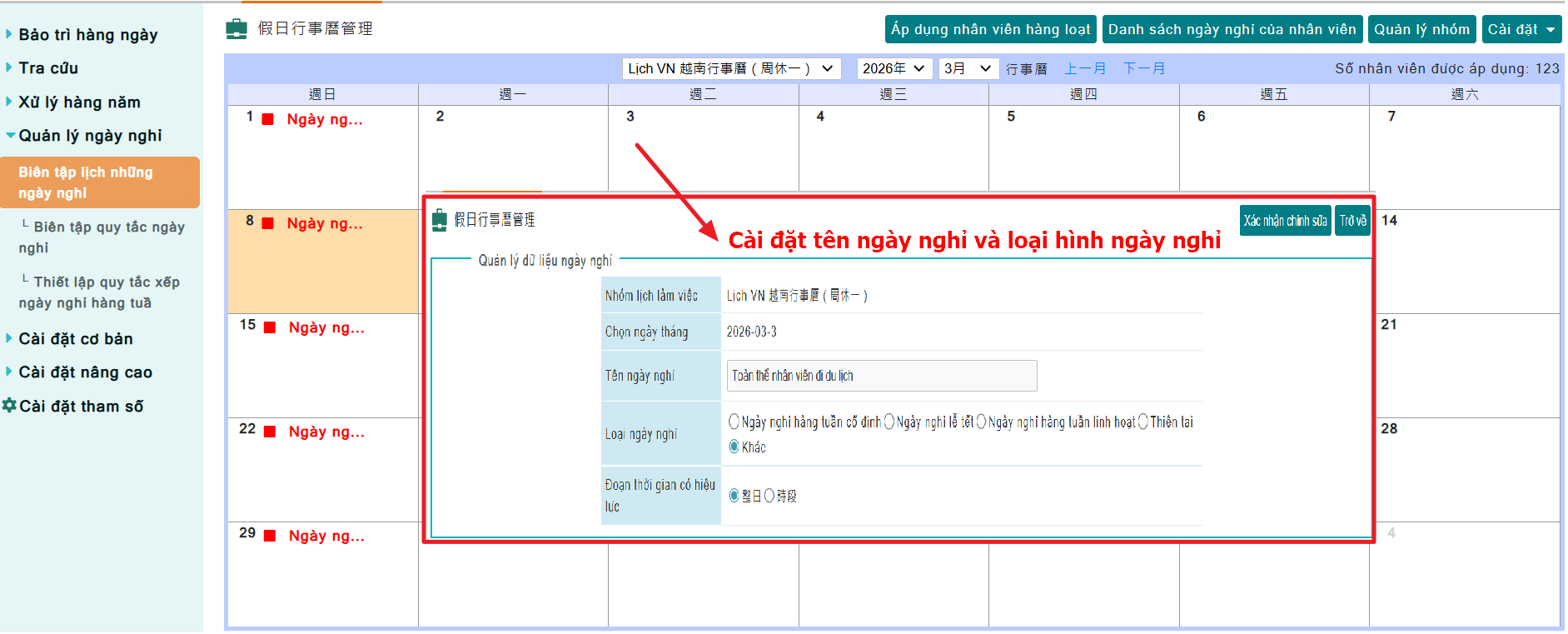Click calendar cell for day 6
The image size is (1568, 634).
click(x=1274, y=148)
